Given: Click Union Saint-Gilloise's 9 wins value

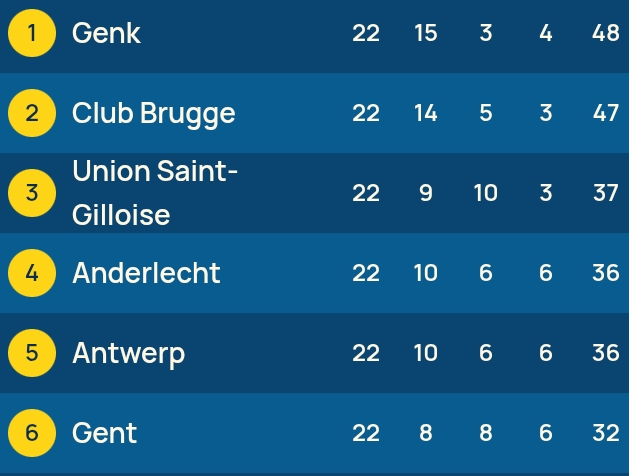Looking at the screenshot, I should (x=426, y=193).
